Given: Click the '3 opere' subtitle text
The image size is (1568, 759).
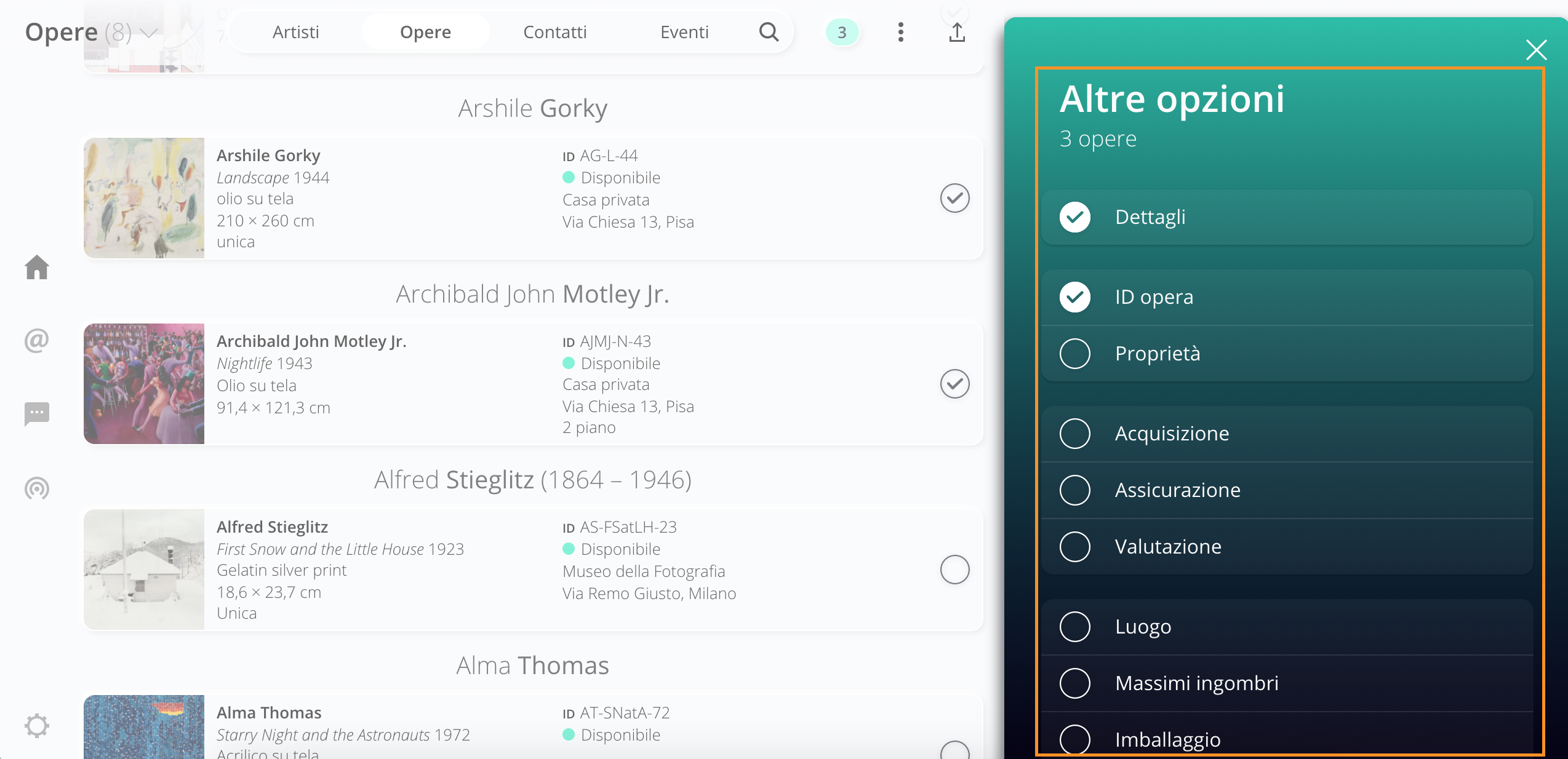Looking at the screenshot, I should pos(1098,139).
